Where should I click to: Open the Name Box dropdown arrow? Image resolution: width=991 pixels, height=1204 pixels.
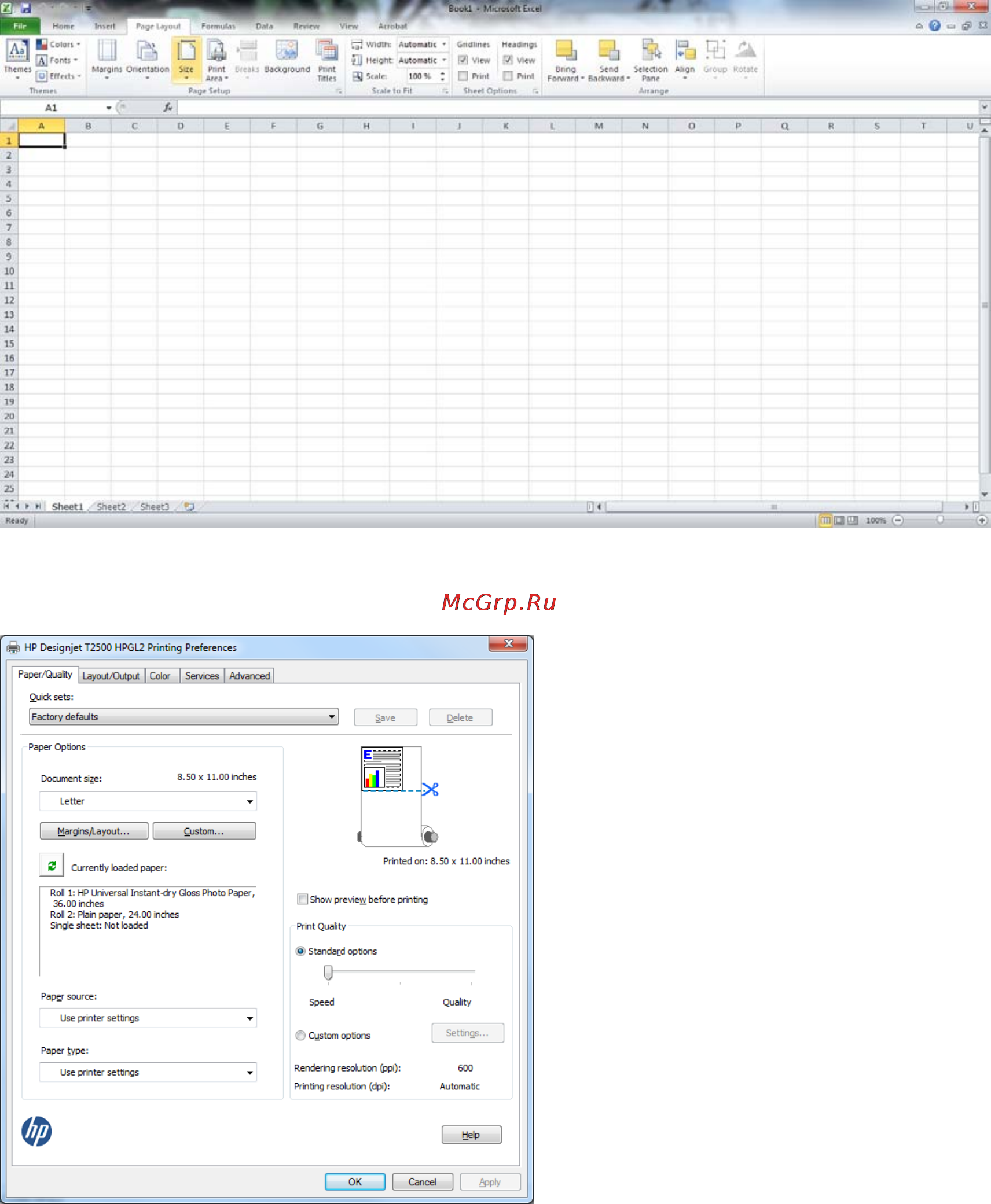click(108, 108)
